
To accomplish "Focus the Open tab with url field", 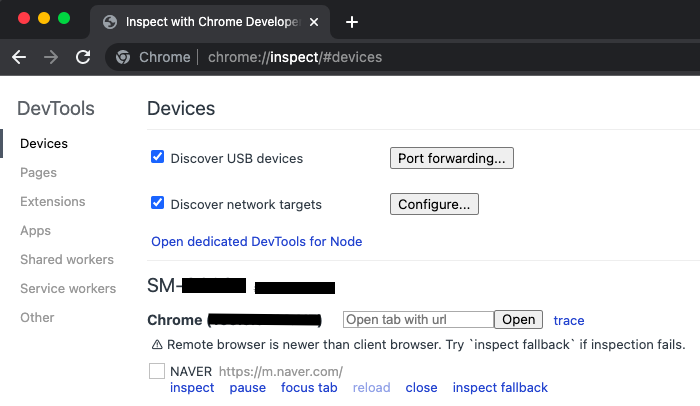I will click(418, 319).
